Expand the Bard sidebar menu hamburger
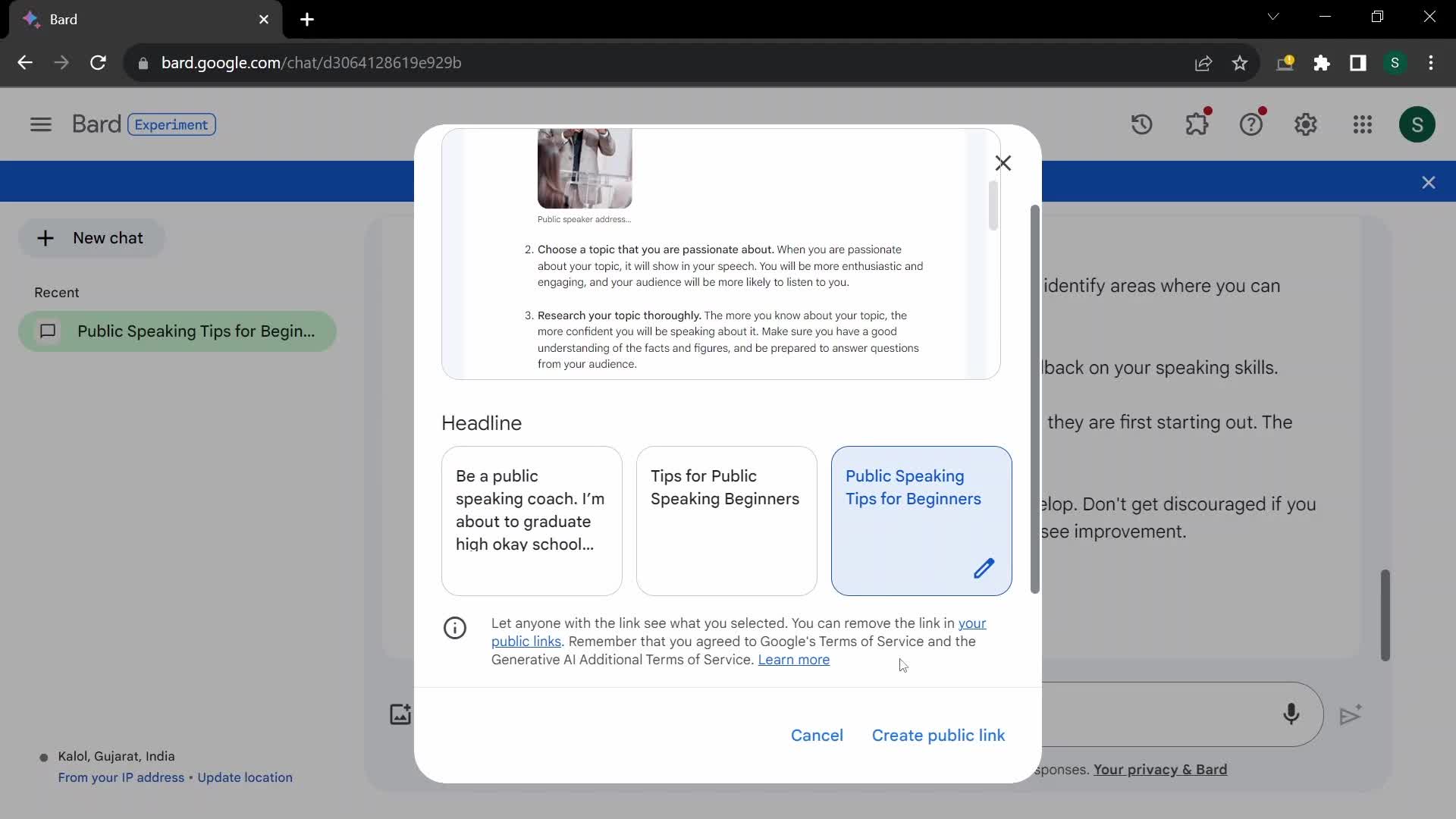1456x819 pixels. pos(40,124)
